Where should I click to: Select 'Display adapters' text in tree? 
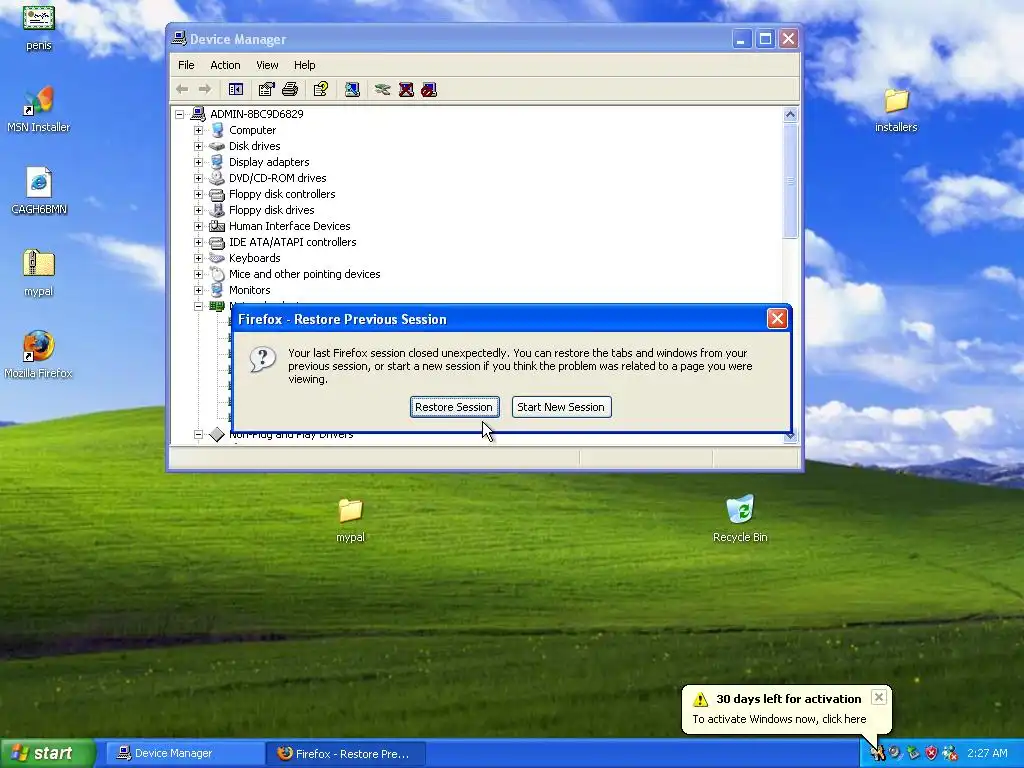269,162
